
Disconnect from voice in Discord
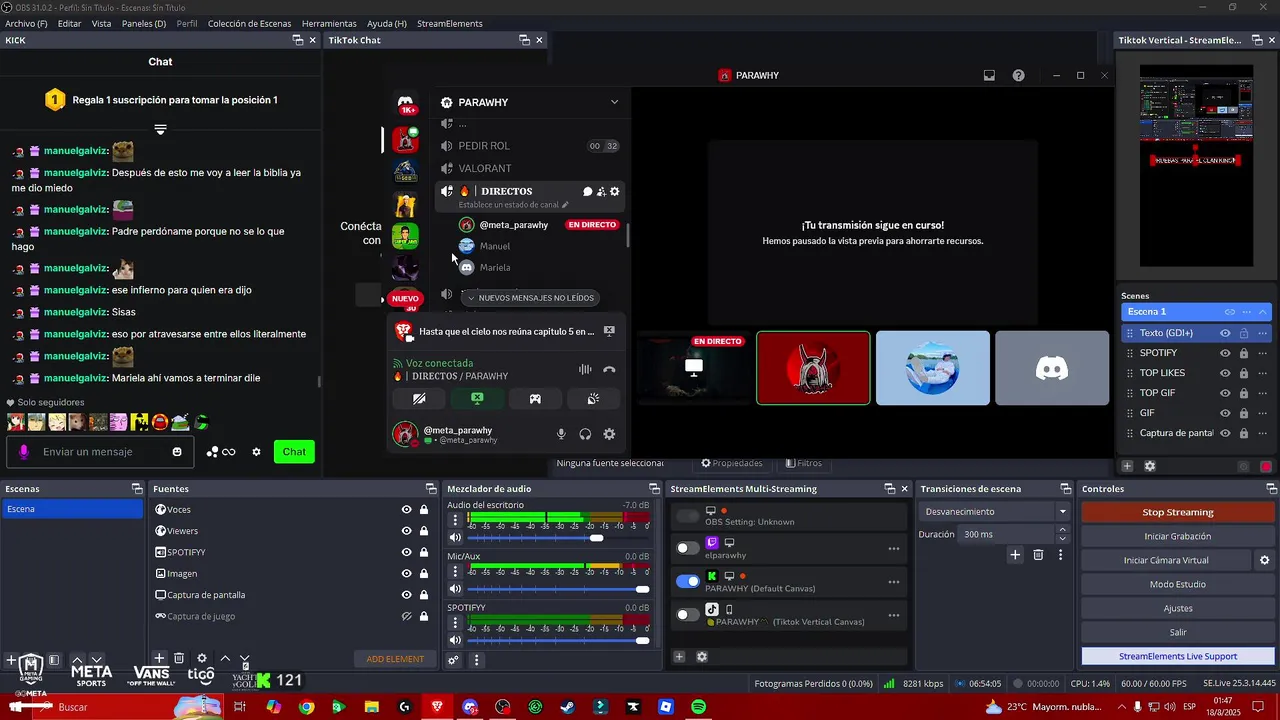coord(609,370)
